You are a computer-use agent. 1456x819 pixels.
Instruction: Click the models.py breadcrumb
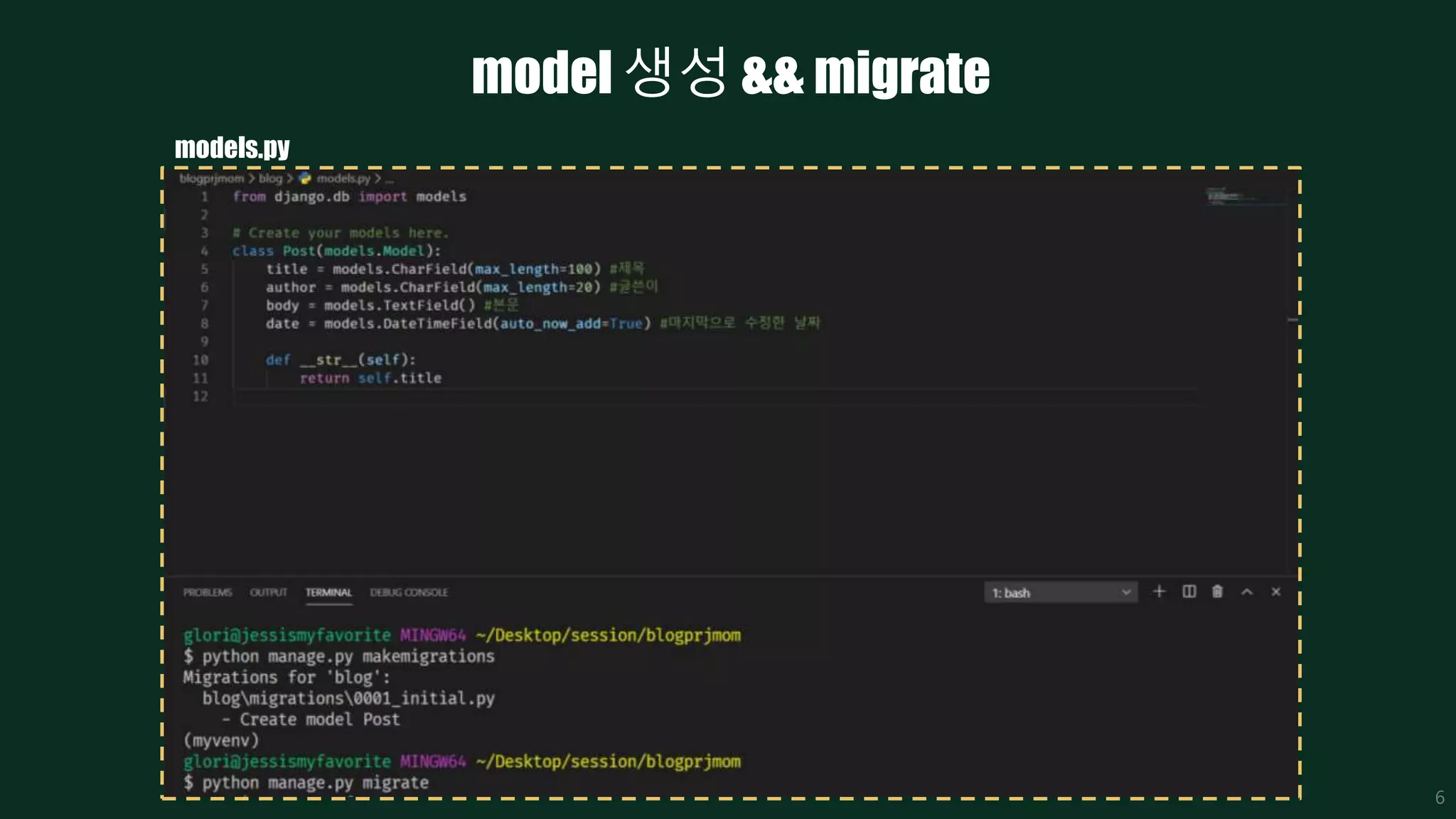pos(343,178)
